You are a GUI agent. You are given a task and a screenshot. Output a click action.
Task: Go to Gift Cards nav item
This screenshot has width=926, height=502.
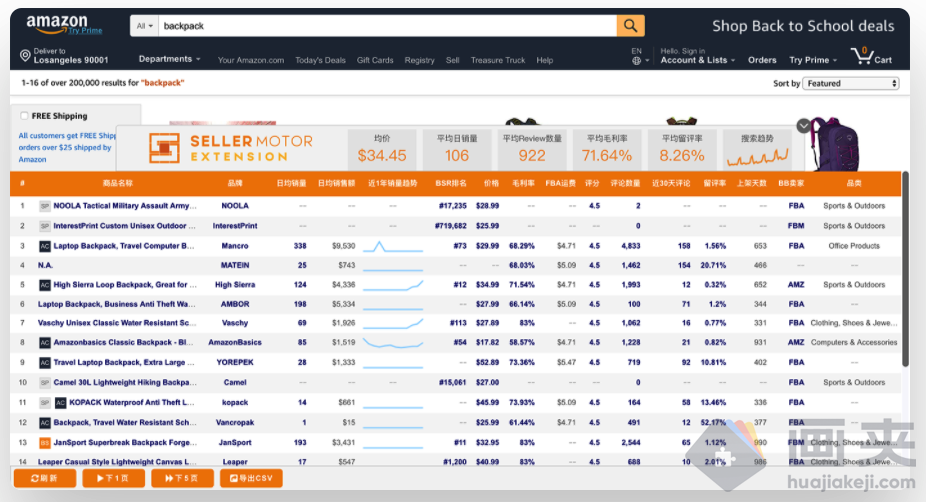click(375, 60)
